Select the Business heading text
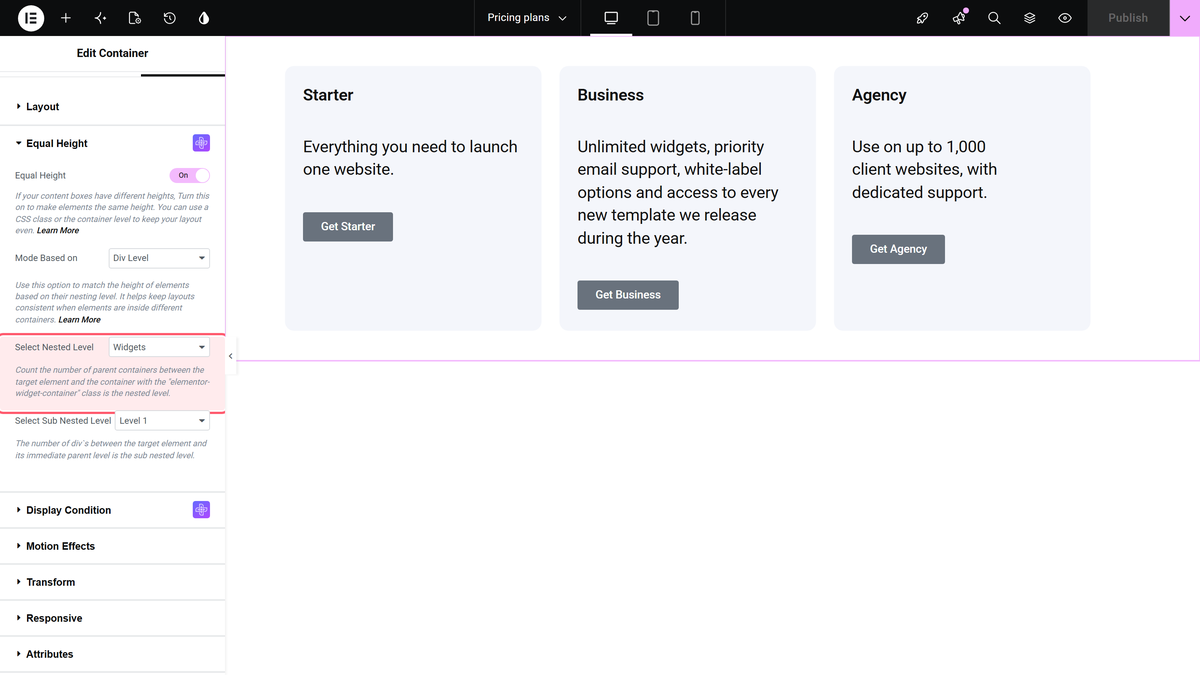Viewport: 1200px width, 675px height. tap(611, 95)
